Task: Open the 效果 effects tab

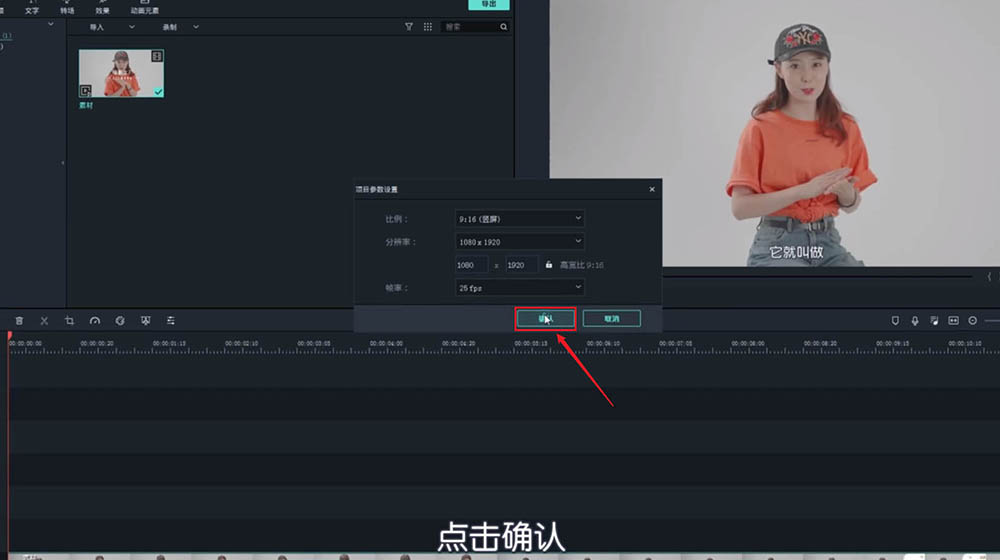Action: (102, 7)
